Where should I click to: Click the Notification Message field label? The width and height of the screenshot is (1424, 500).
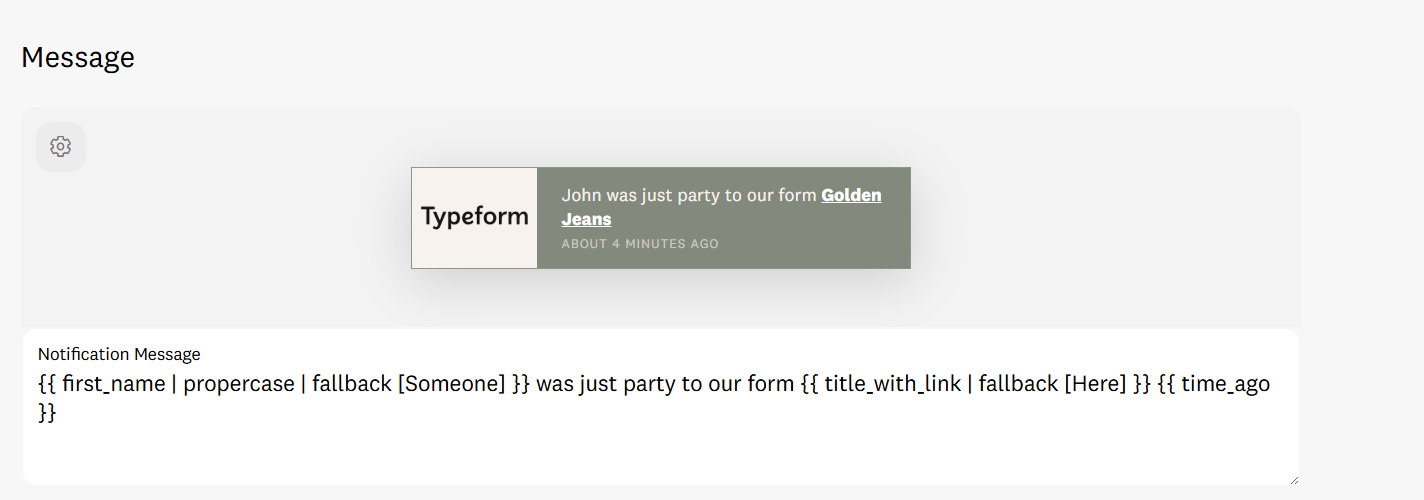pos(119,354)
